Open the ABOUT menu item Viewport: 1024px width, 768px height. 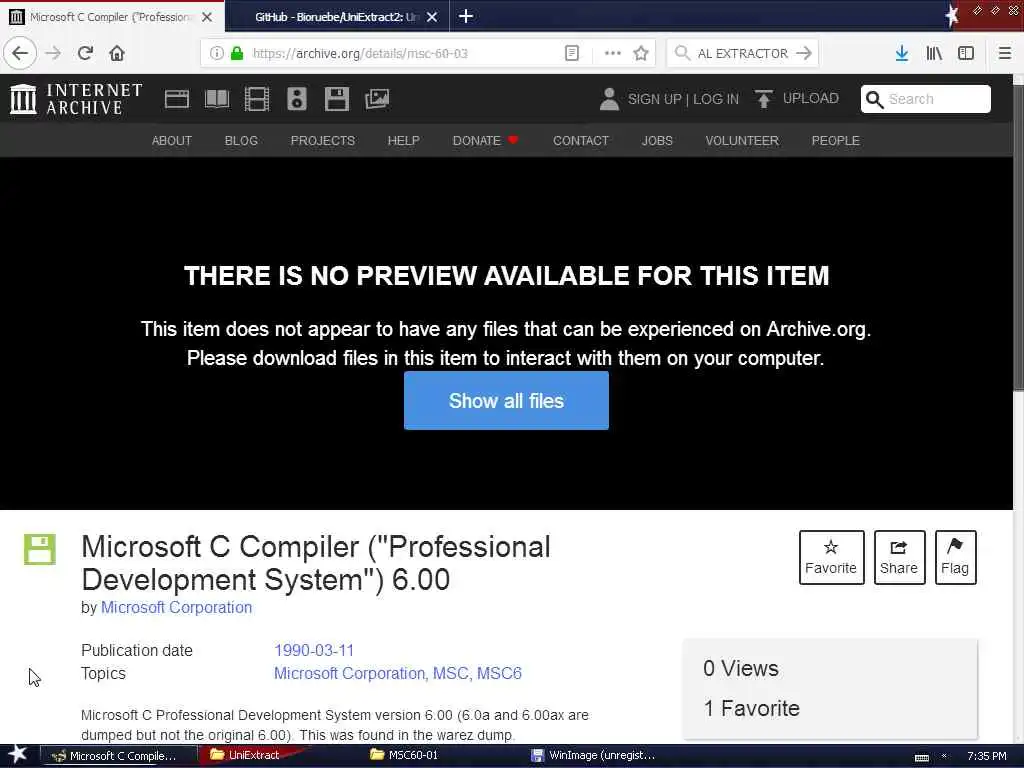172,140
